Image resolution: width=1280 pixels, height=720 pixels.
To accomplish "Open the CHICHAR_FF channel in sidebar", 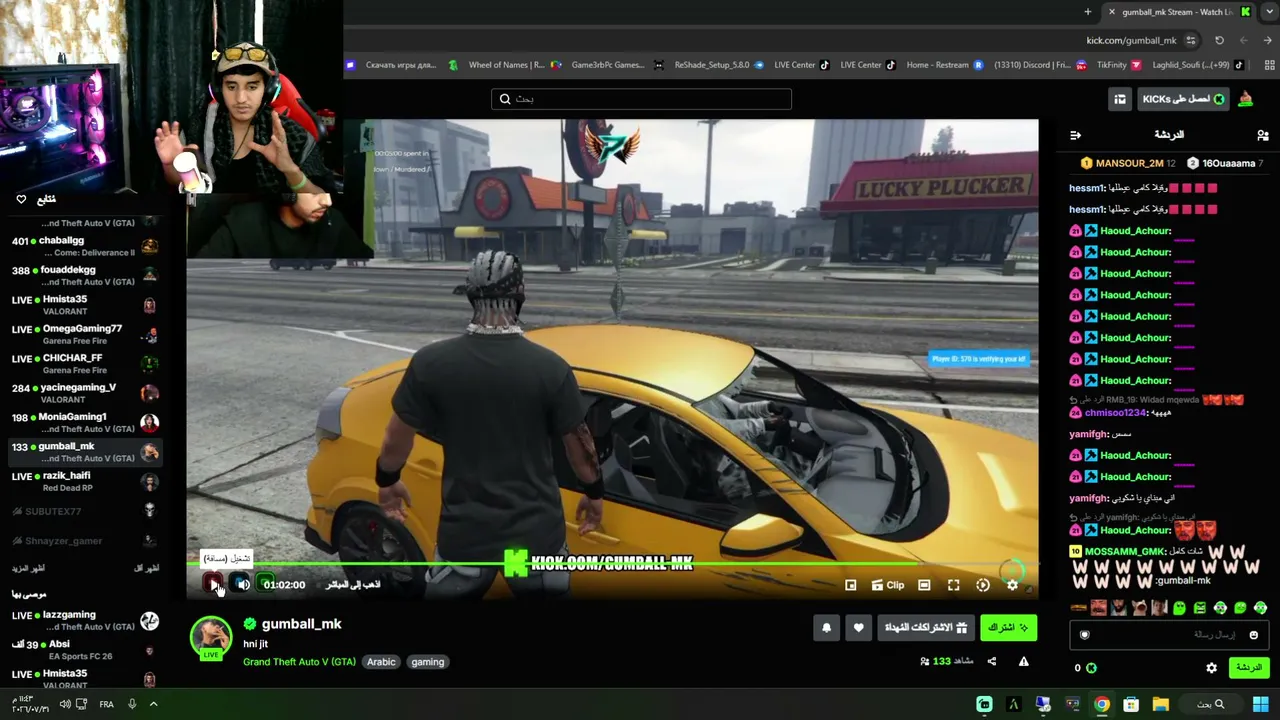I will (x=85, y=364).
